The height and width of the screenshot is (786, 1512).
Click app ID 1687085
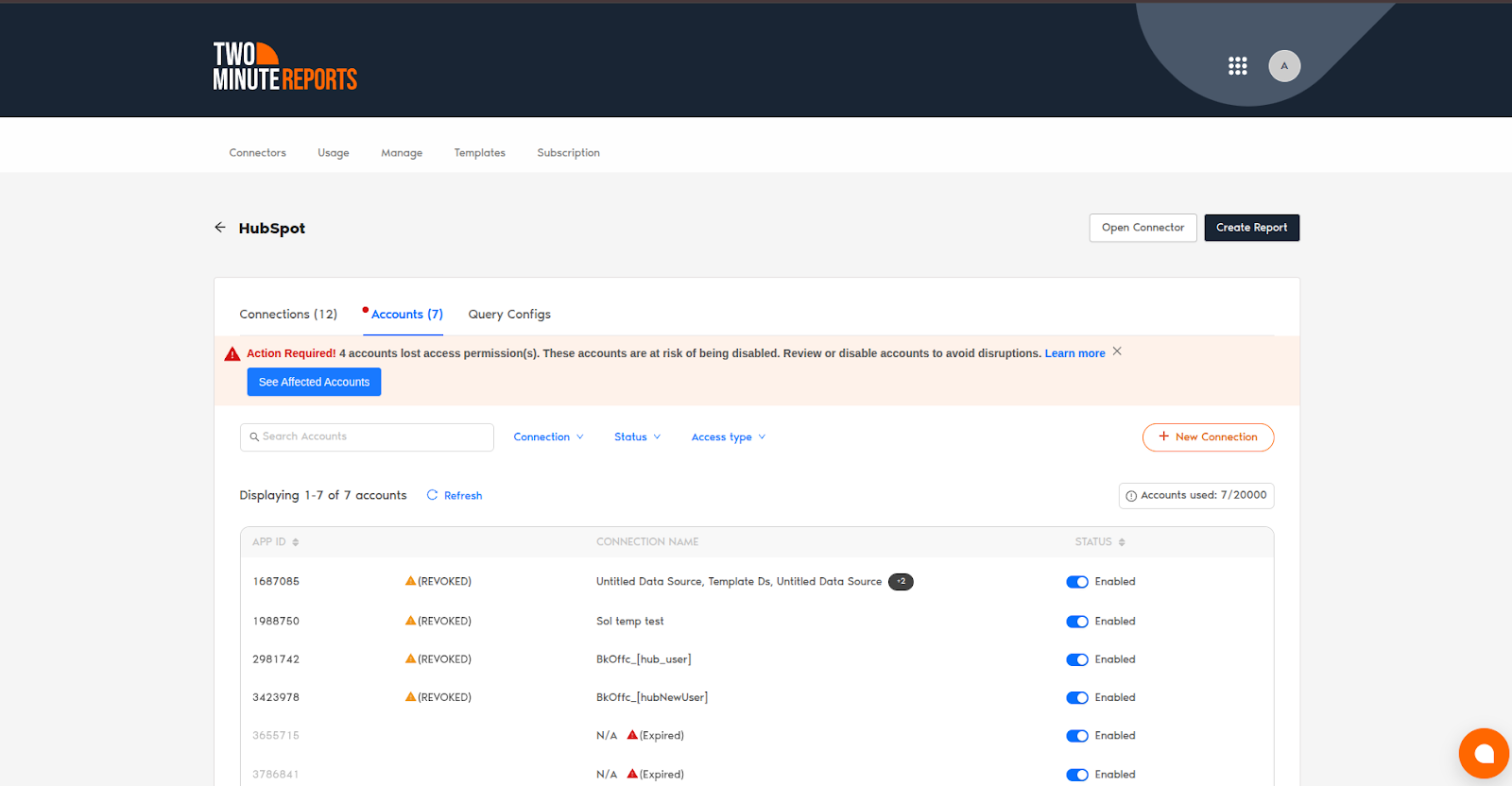pos(276,582)
